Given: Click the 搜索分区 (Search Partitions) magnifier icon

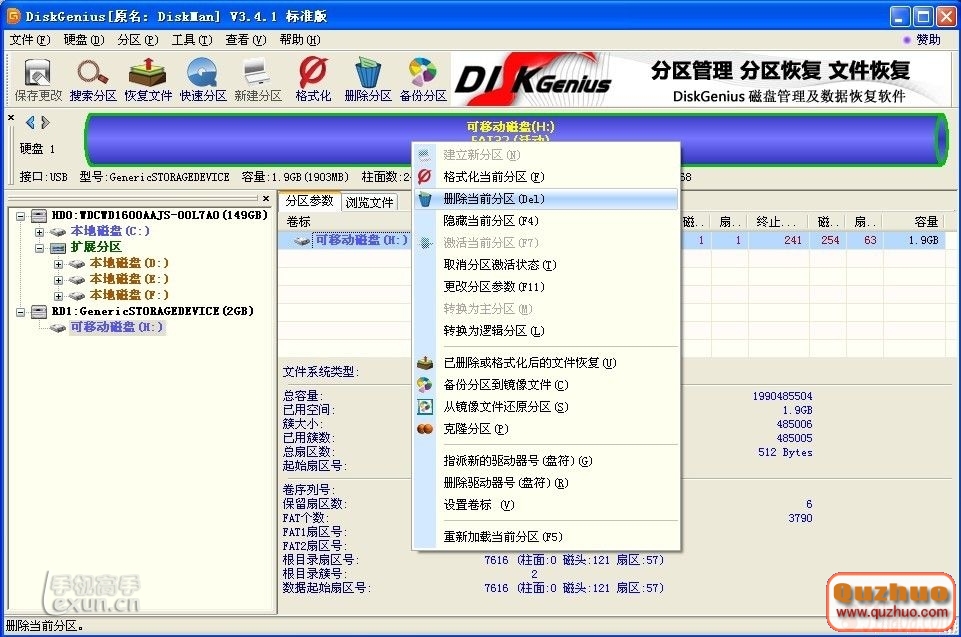Looking at the screenshot, I should [93, 74].
